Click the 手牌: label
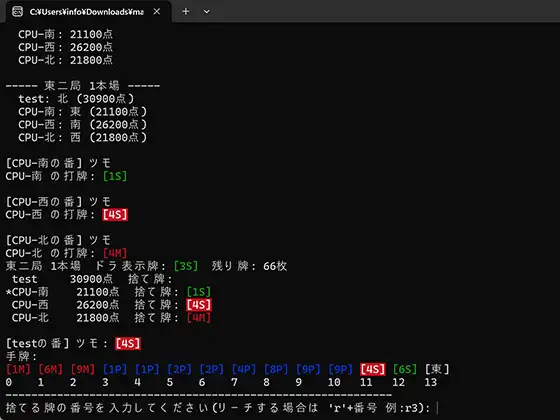Image resolution: width=560 pixels, height=420 pixels. 21,356
